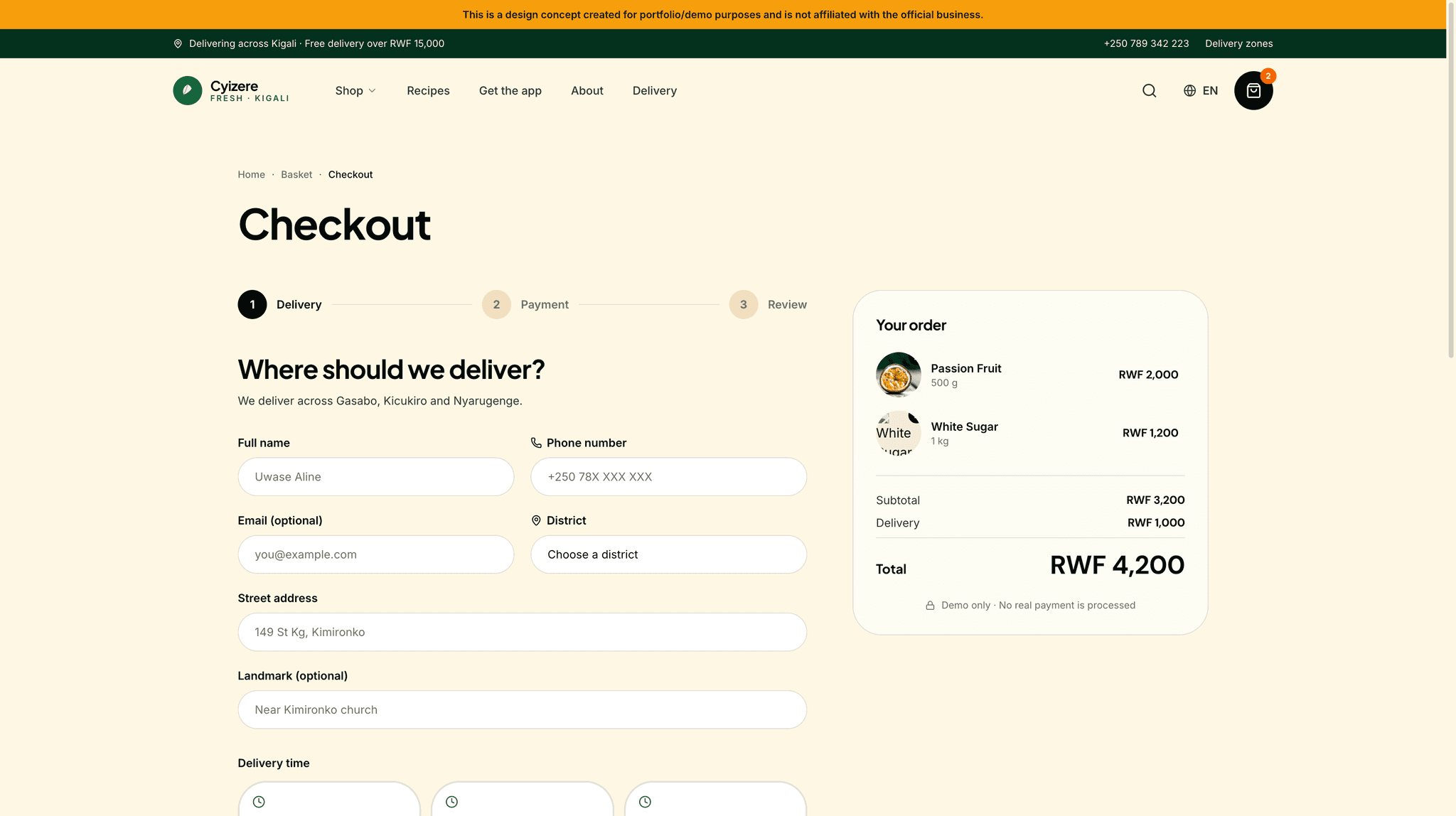
Task: Go to Get the app page
Action: pos(510,90)
